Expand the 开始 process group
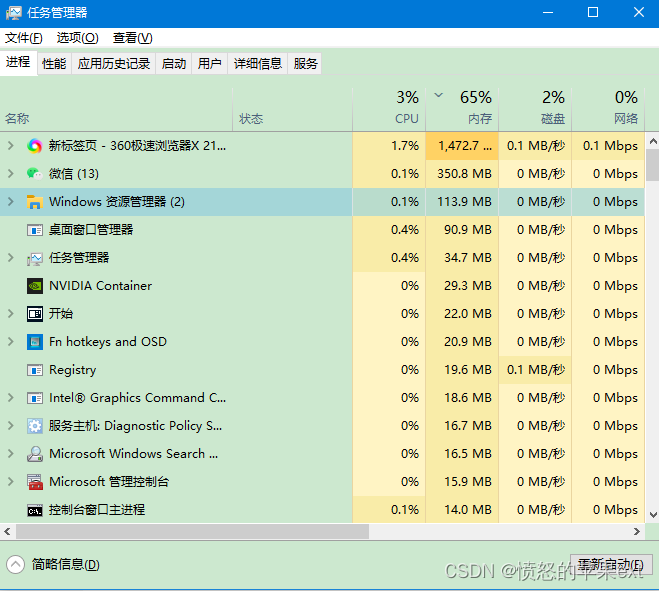 [11, 314]
